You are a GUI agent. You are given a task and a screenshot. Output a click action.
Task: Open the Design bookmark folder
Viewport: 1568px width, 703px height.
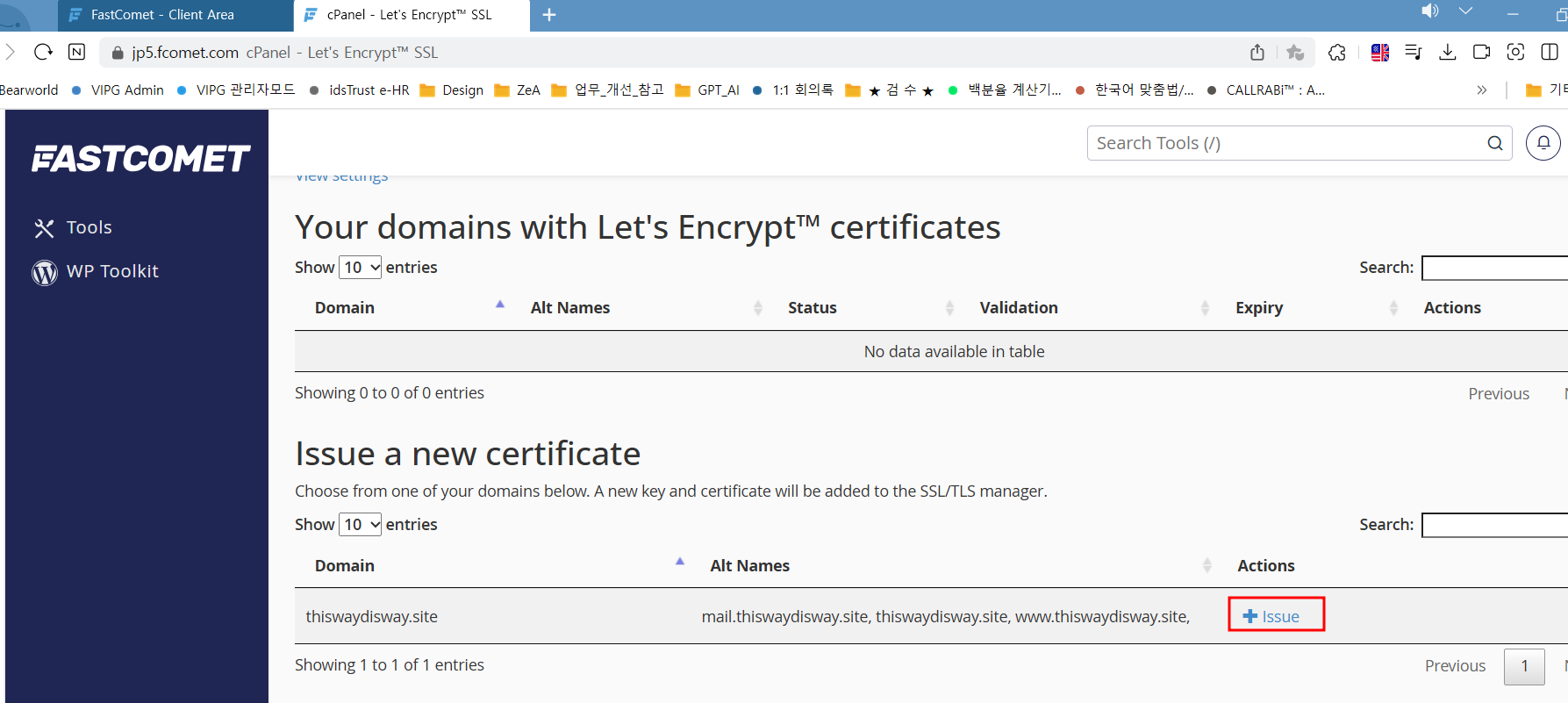tap(453, 90)
